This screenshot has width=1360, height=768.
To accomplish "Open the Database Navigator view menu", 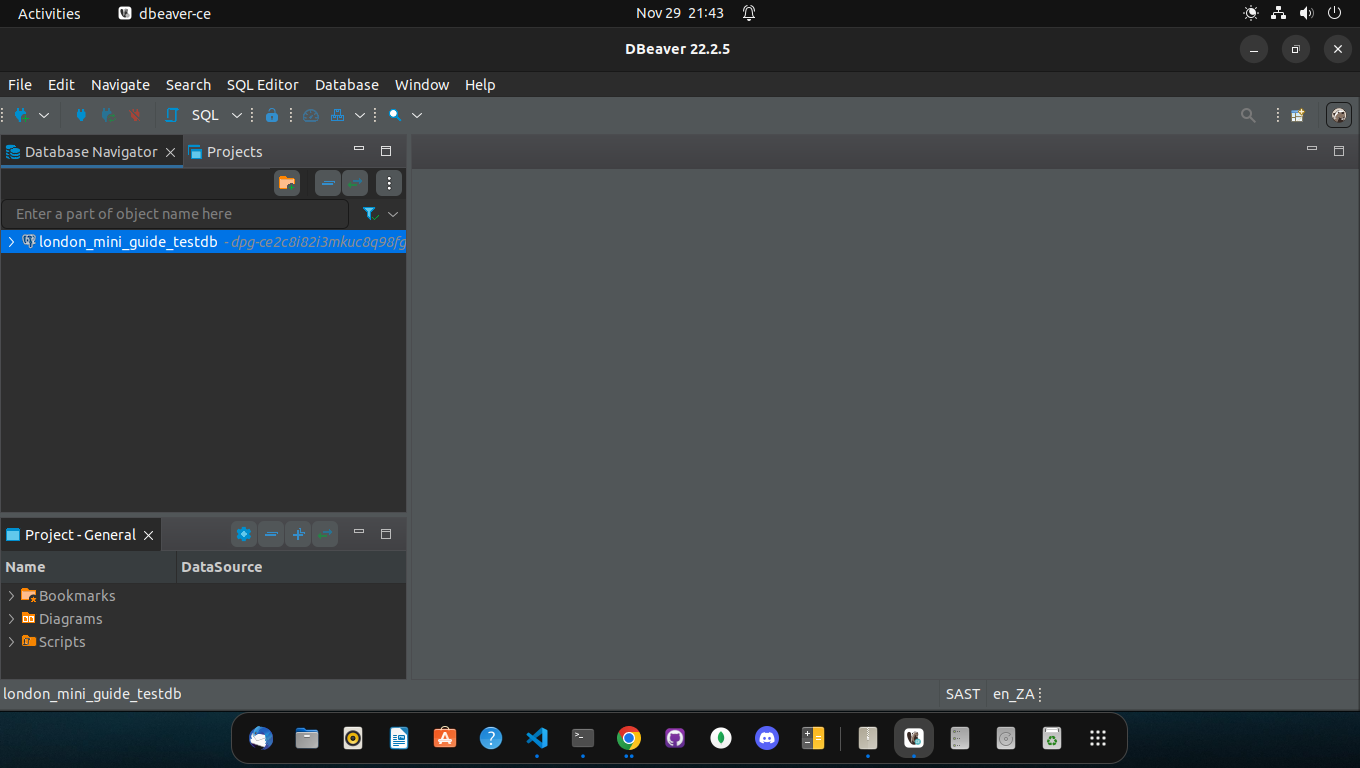I will click(x=388, y=183).
